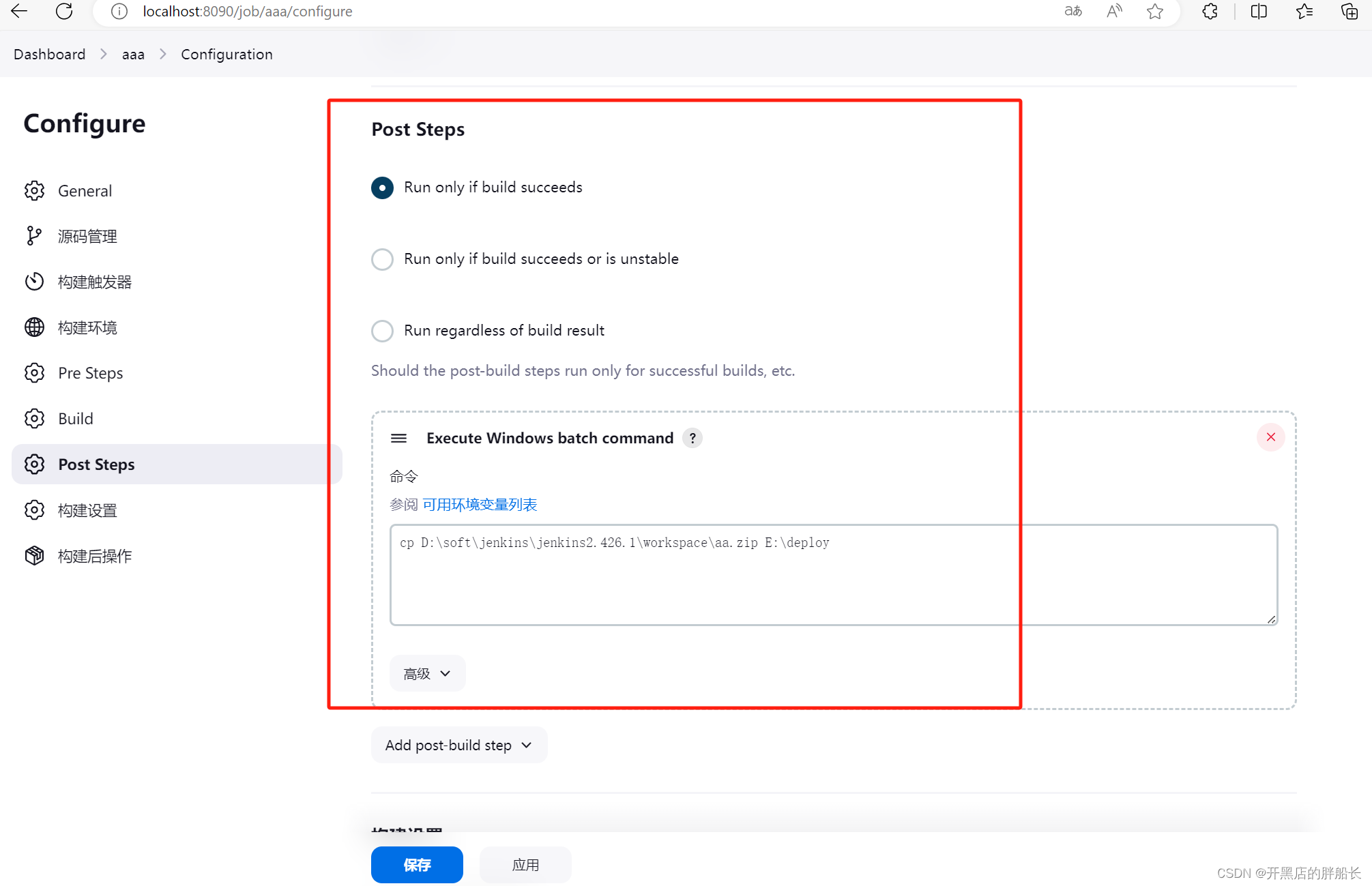Screen dimensions: 1372x886
Task: Select 'Run only if build succeeds' radio
Action: coord(382,188)
